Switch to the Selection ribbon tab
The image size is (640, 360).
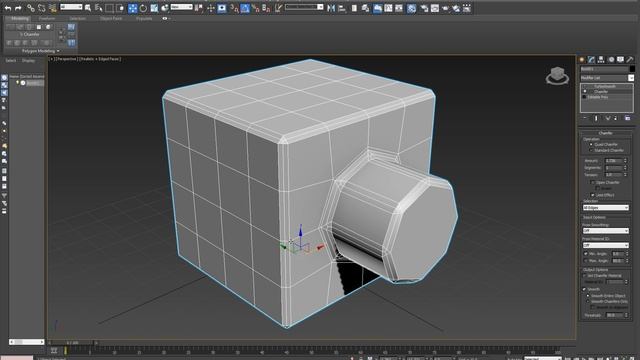(77, 18)
